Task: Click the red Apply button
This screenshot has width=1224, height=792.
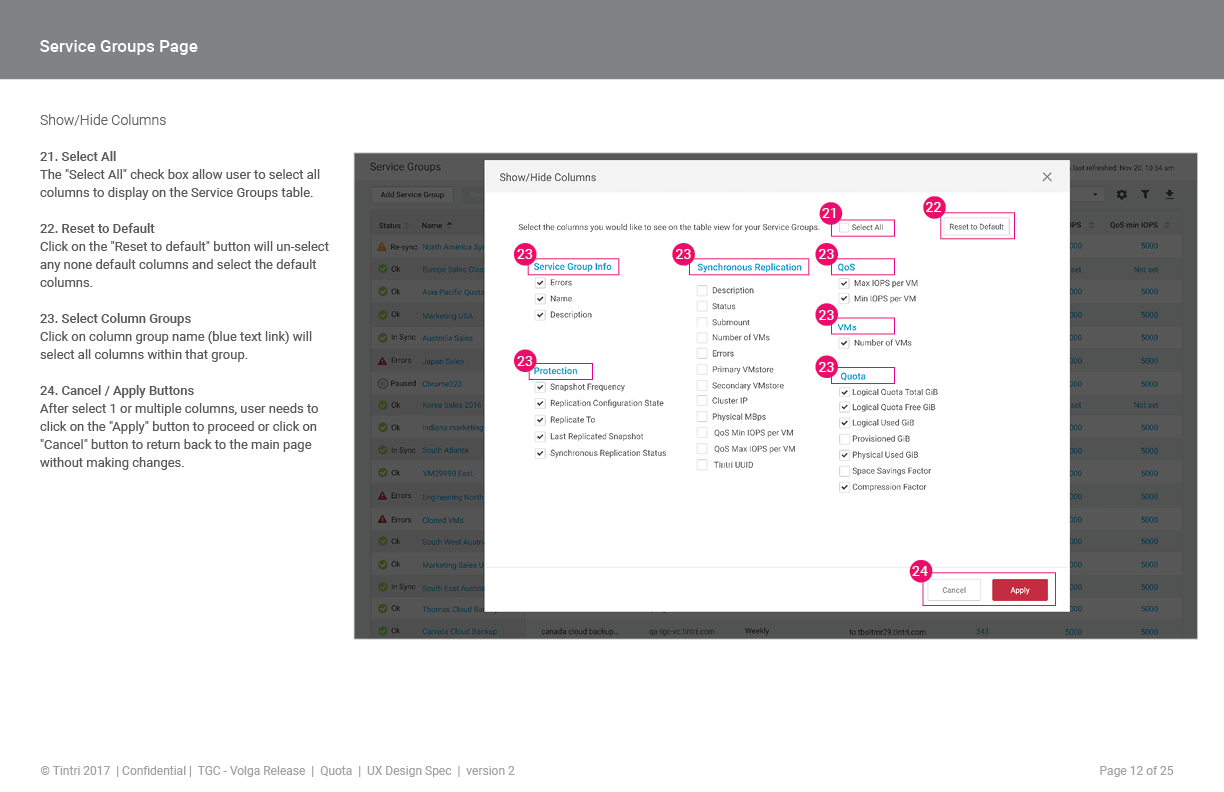Action: tap(1020, 590)
